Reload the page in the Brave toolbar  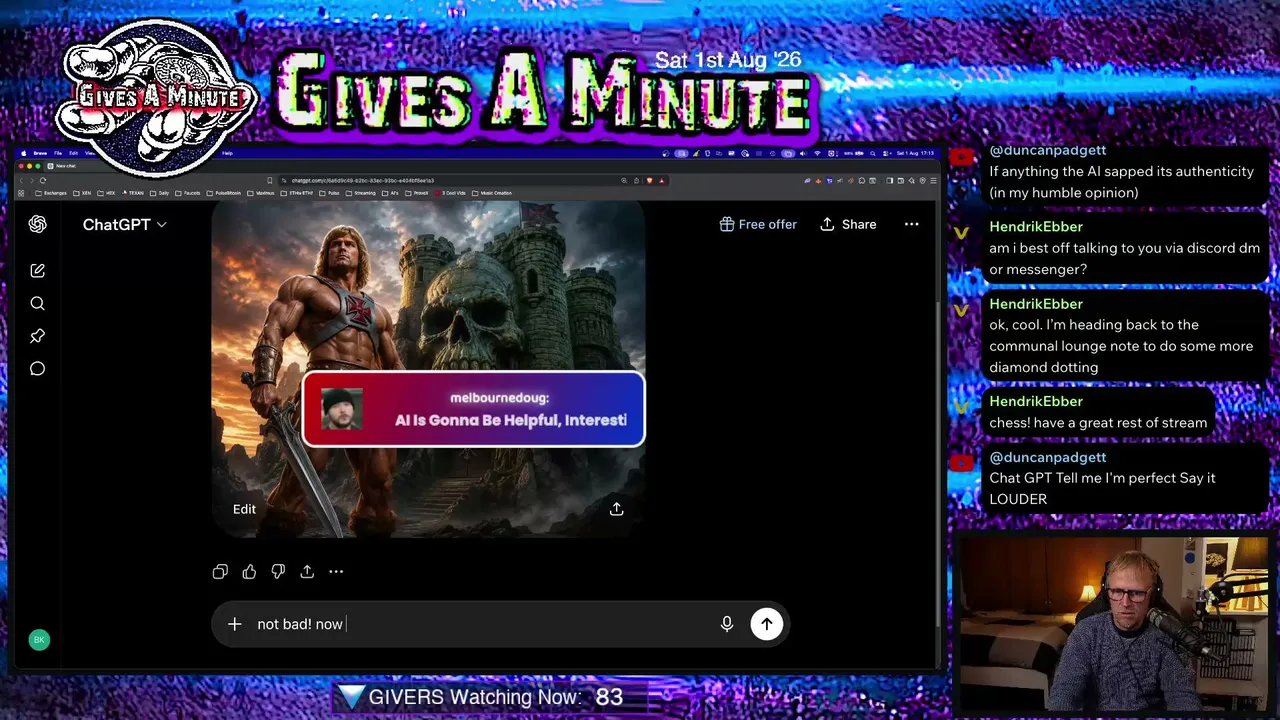click(x=42, y=180)
